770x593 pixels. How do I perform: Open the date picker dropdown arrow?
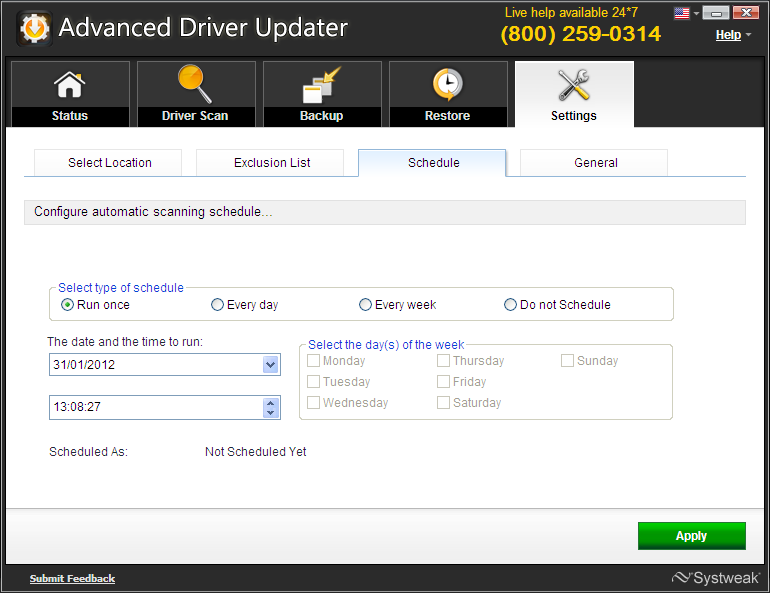(271, 365)
